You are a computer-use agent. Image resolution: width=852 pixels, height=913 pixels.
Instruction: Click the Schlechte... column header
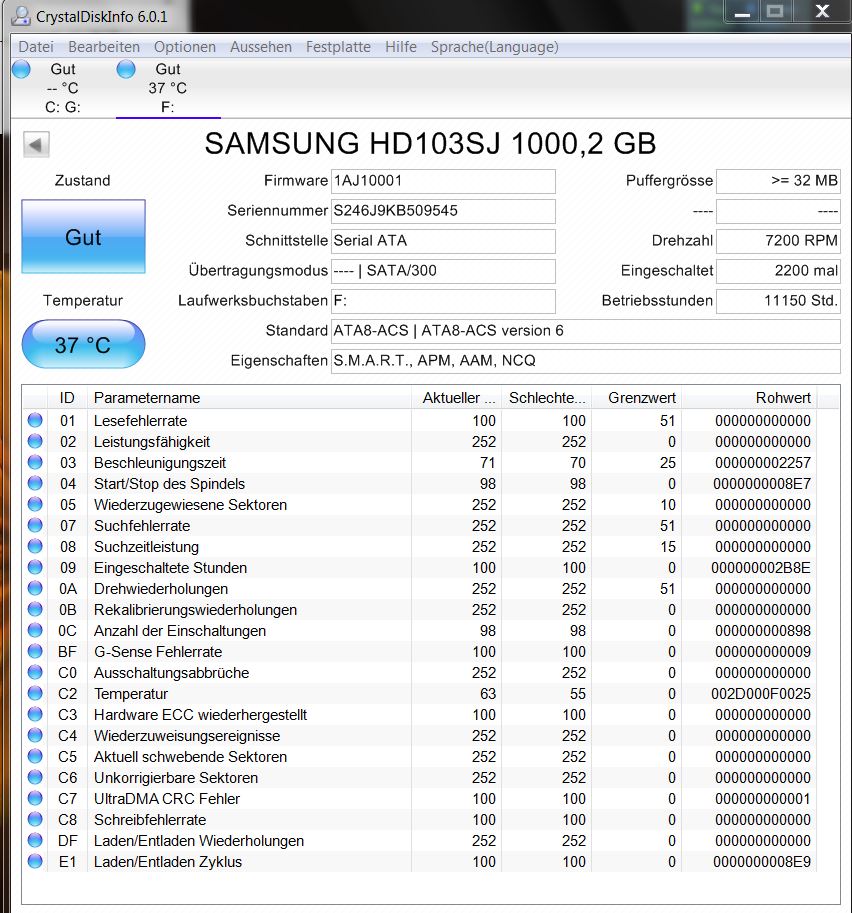546,398
